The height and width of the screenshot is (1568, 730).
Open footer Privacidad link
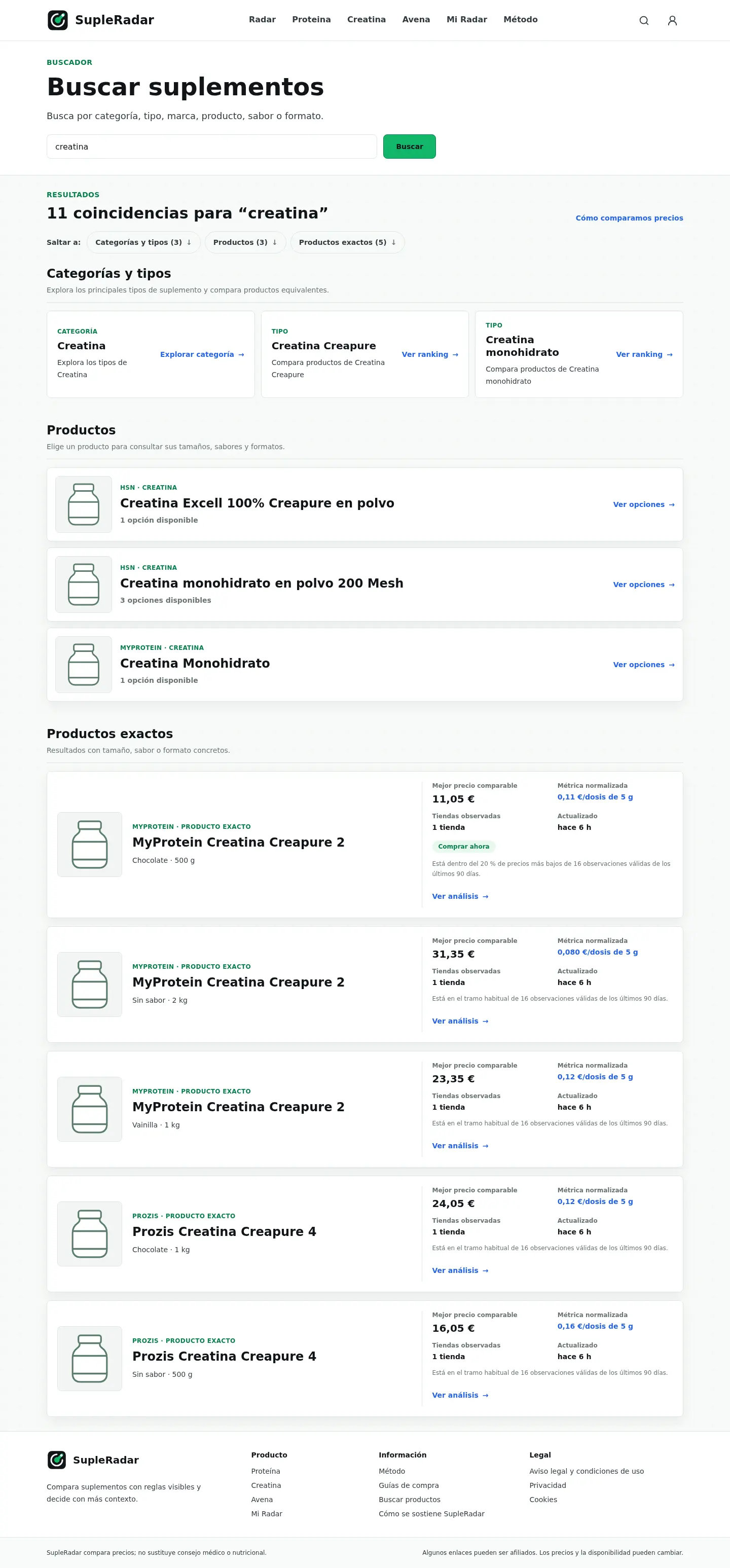[547, 1485]
